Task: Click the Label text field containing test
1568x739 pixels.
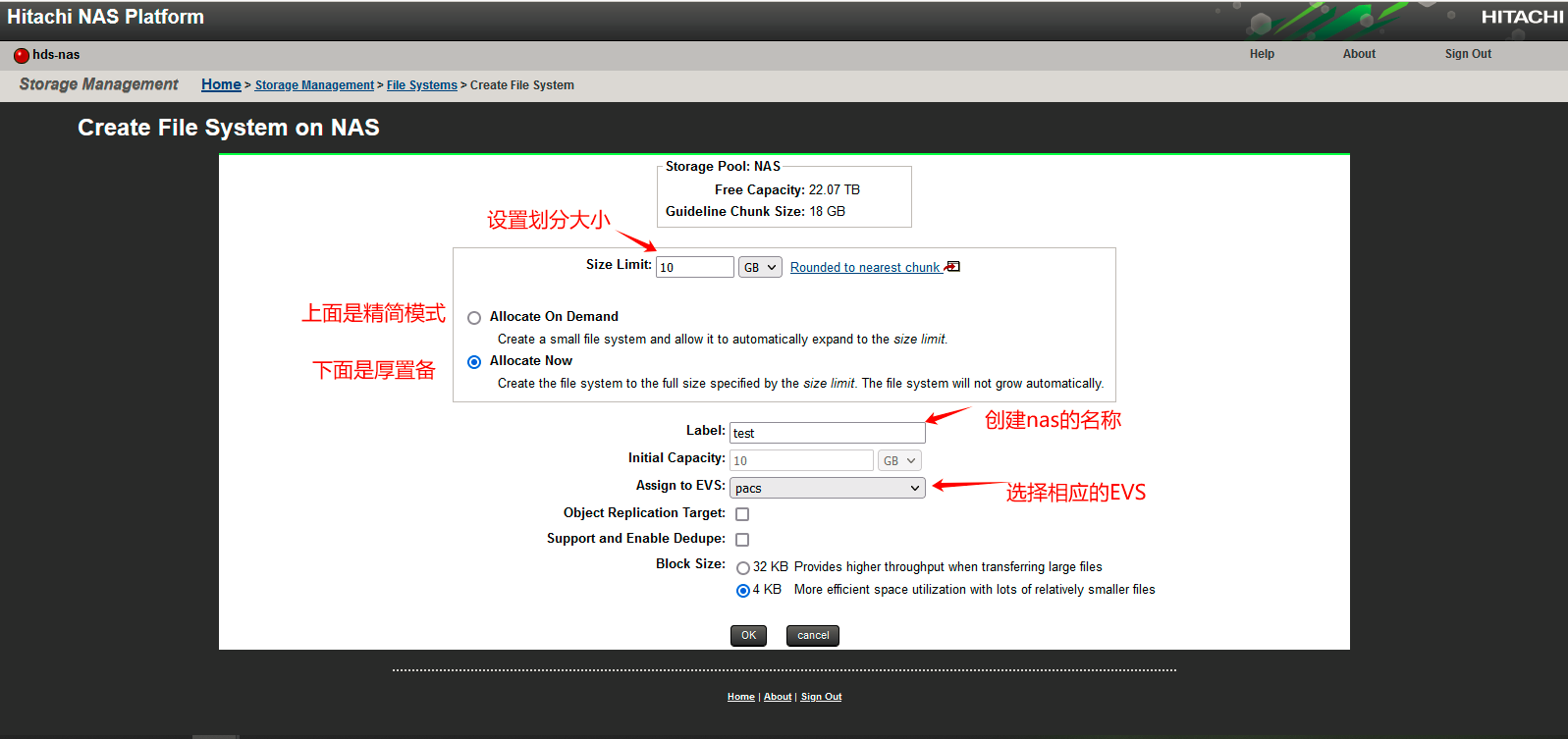Action: coord(828,433)
